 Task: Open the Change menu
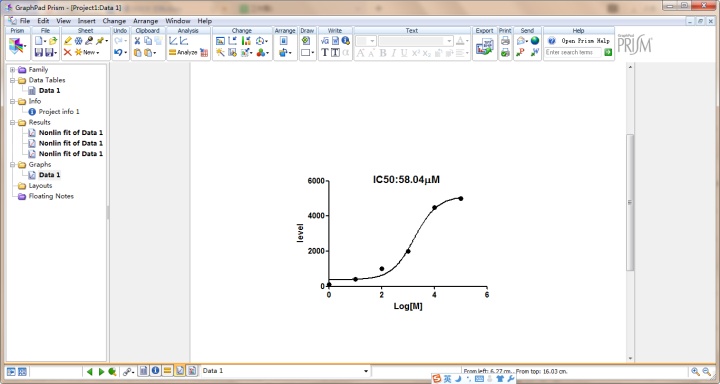[114, 21]
